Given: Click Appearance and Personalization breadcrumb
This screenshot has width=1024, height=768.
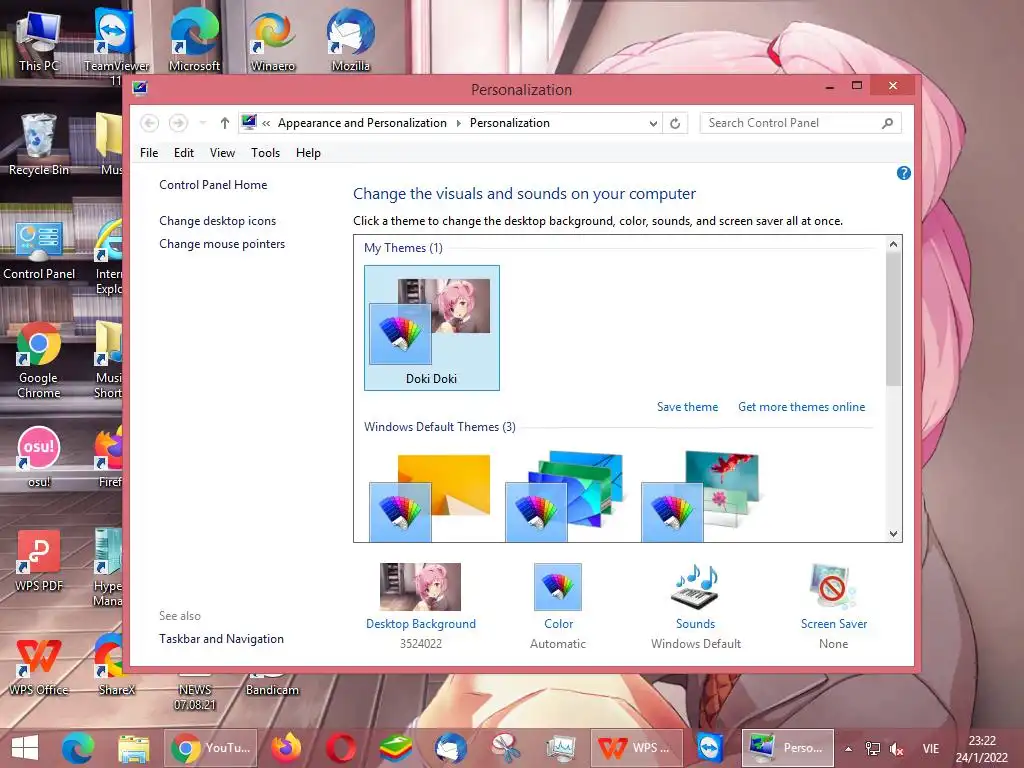Looking at the screenshot, I should point(362,123).
